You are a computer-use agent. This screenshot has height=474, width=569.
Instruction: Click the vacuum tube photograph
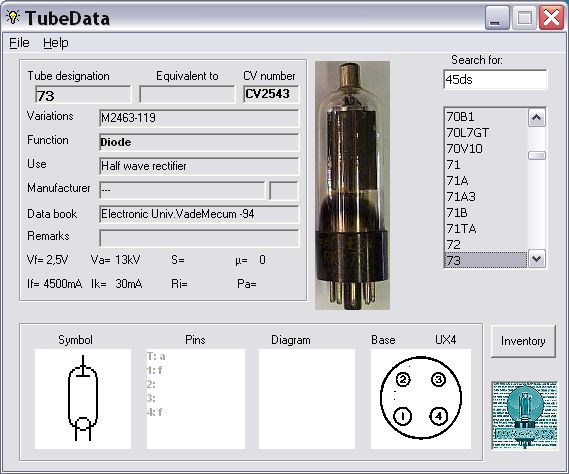click(352, 185)
